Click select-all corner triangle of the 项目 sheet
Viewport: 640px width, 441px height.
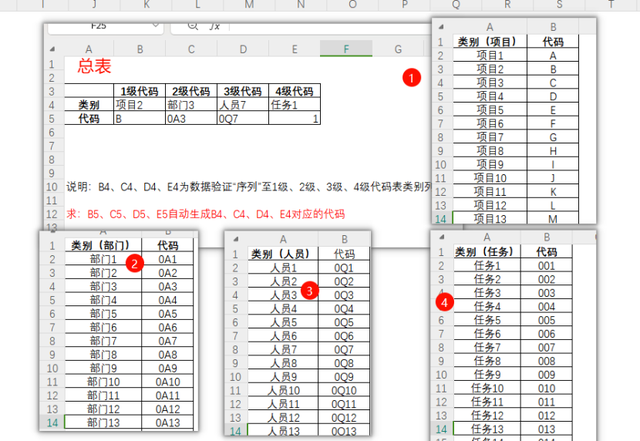point(441,27)
